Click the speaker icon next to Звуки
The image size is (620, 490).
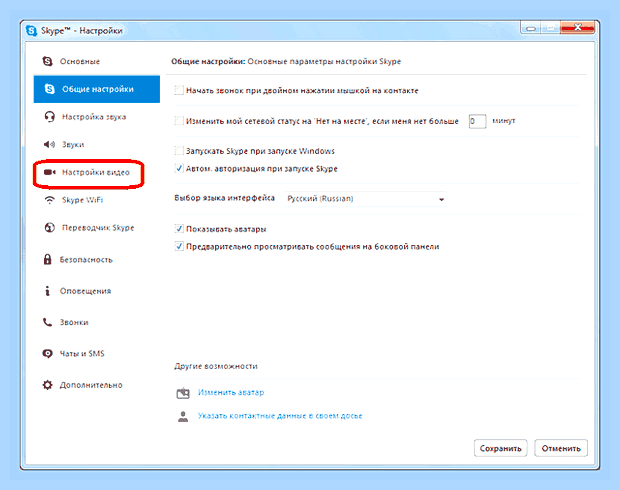tap(49, 144)
